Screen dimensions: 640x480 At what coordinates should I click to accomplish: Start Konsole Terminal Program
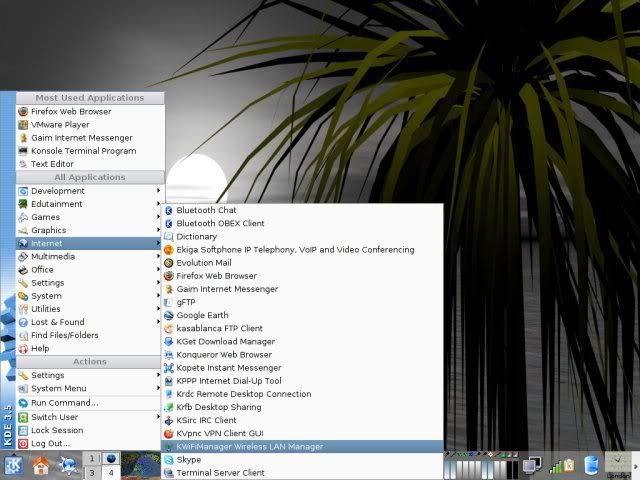point(90,151)
